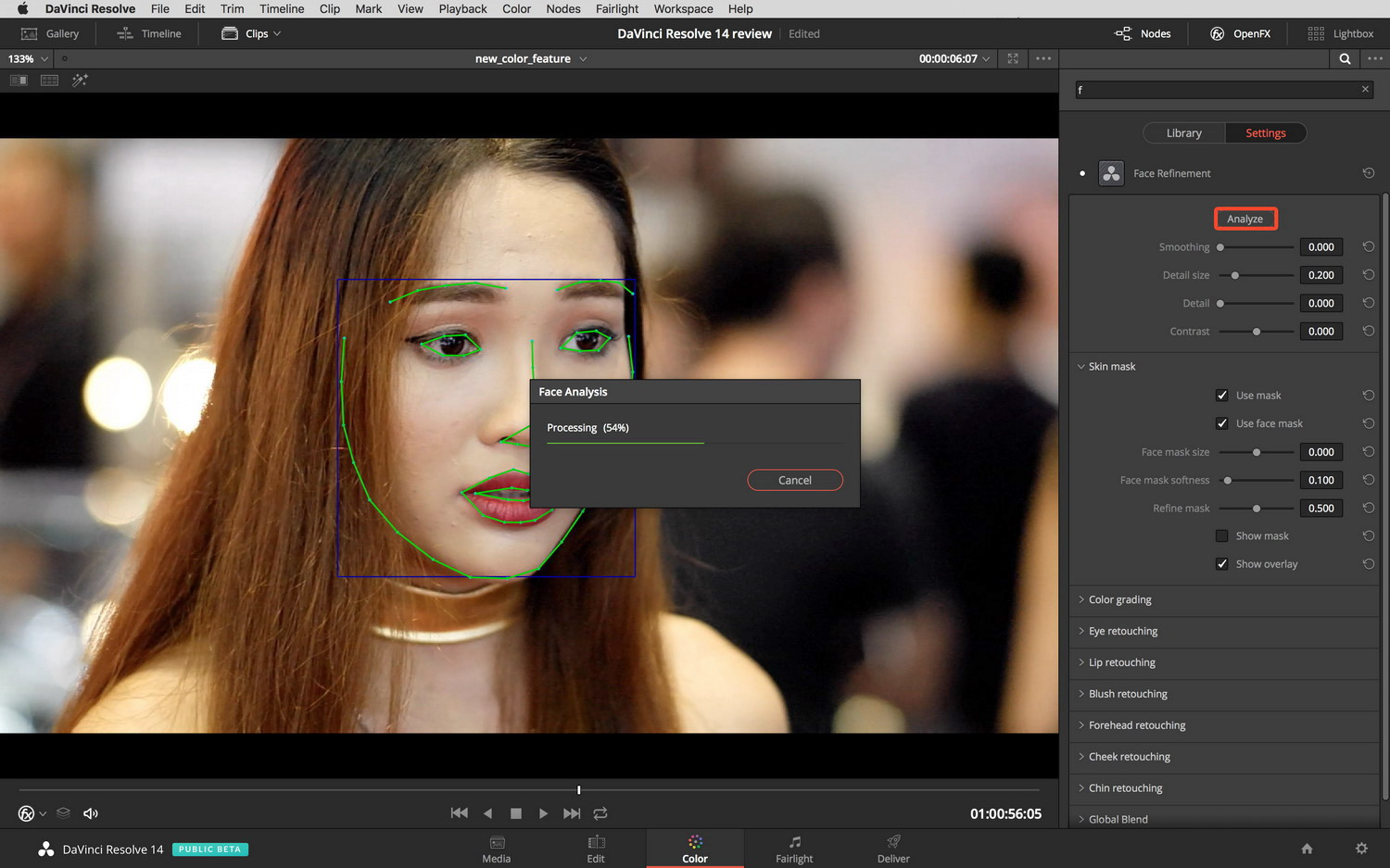Click the Analyze button
This screenshot has height=868, width=1390.
(1245, 219)
